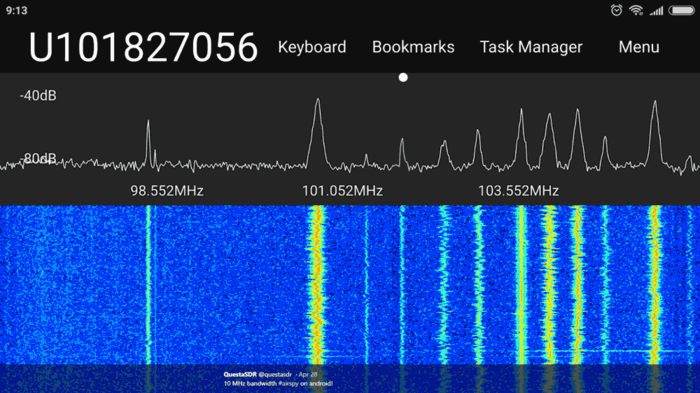Tap the alarm clock status icon
The height and width of the screenshot is (393, 700).
617,10
